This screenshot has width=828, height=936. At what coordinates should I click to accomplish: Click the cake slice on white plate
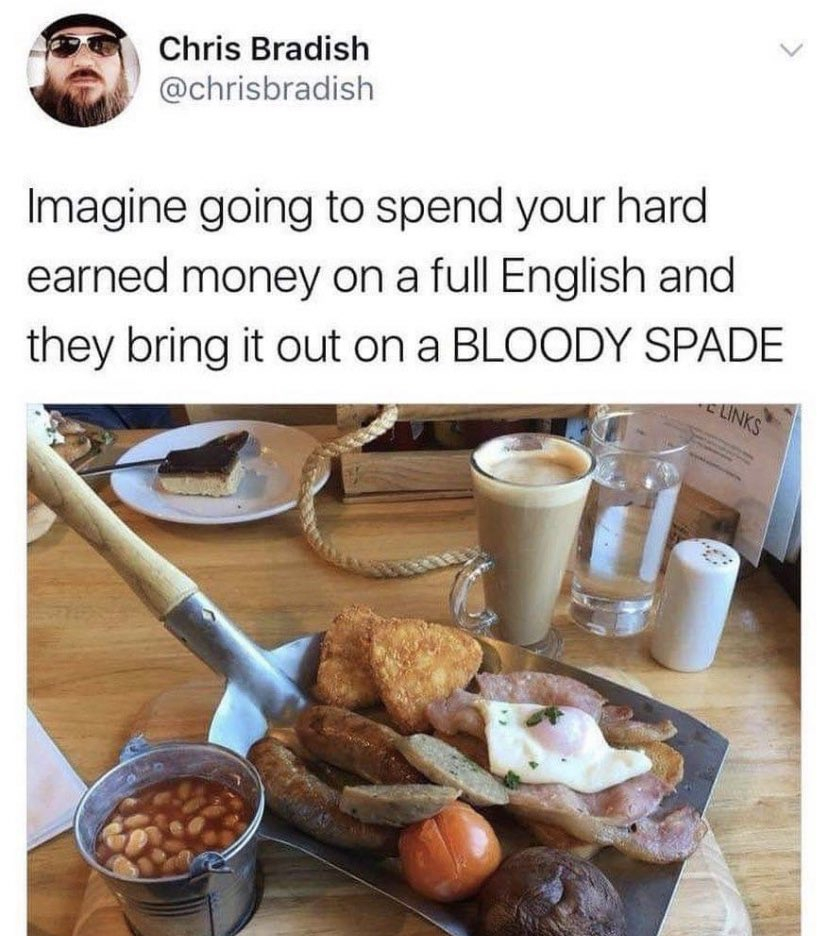pos(204,465)
